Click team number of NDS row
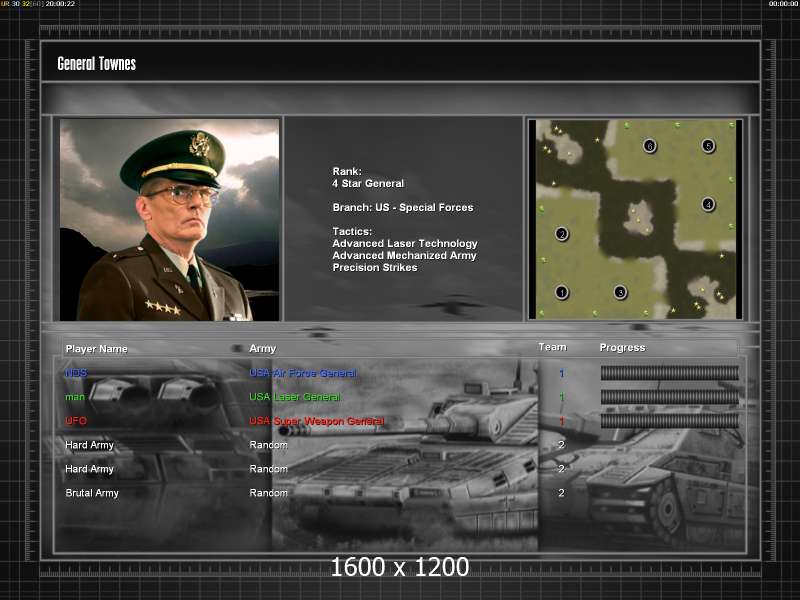Viewport: 800px width, 600px height. coord(562,373)
